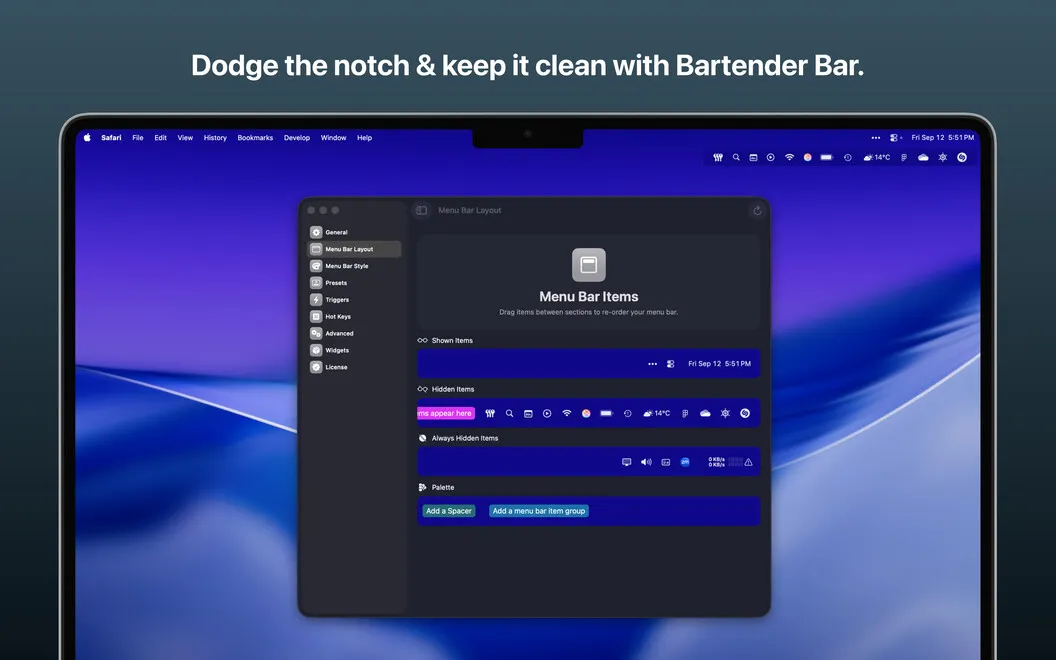This screenshot has width=1056, height=660.
Task: Select the warning triangle in Always Hidden Items
Action: point(748,462)
